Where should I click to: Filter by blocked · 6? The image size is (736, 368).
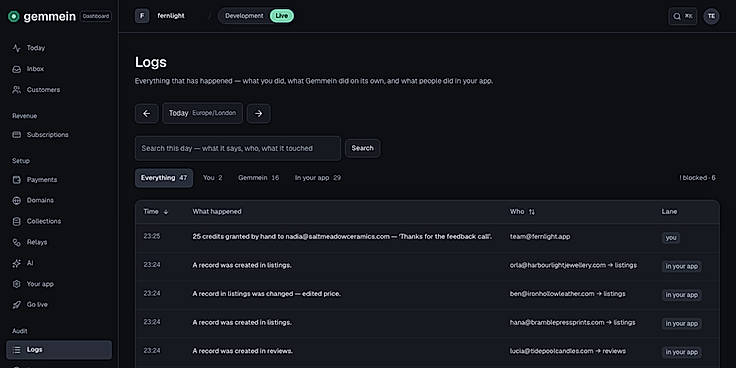698,178
